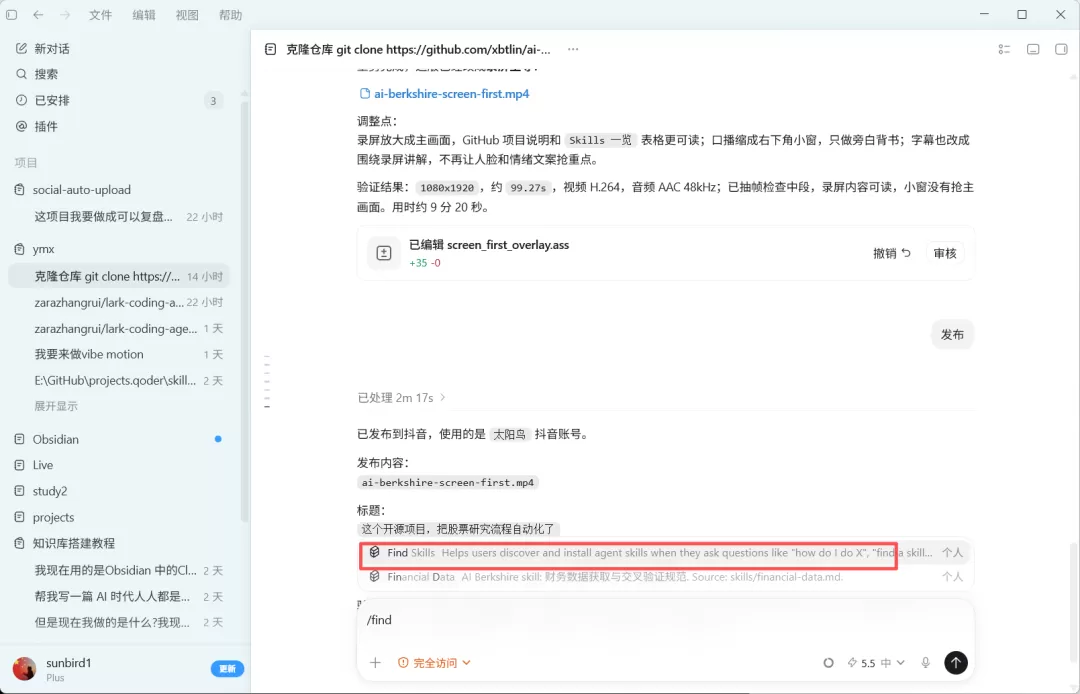
Task: Click the sunbird1 profile avatar
Action: (25, 669)
